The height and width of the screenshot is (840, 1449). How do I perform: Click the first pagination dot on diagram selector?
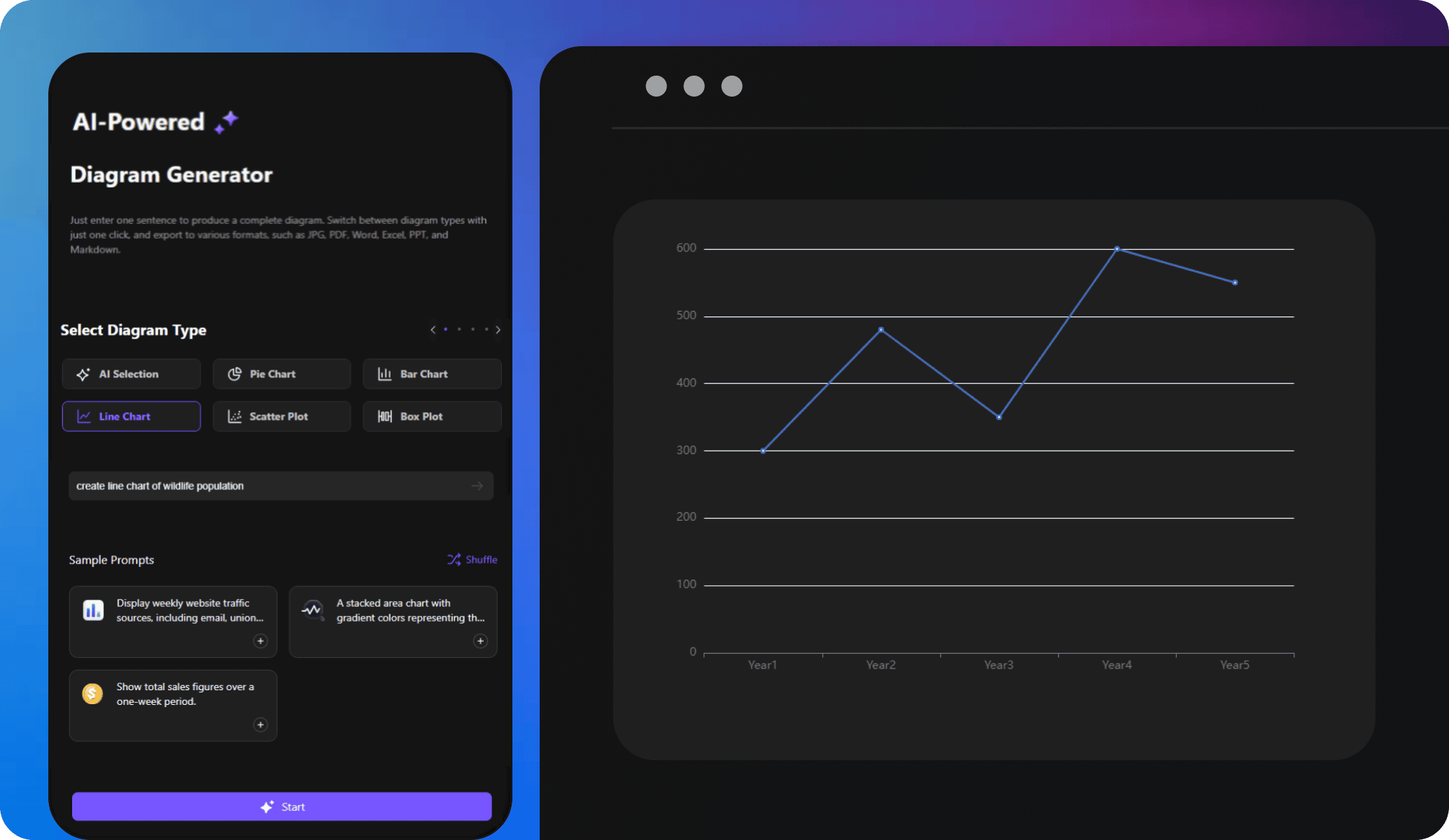[446, 329]
